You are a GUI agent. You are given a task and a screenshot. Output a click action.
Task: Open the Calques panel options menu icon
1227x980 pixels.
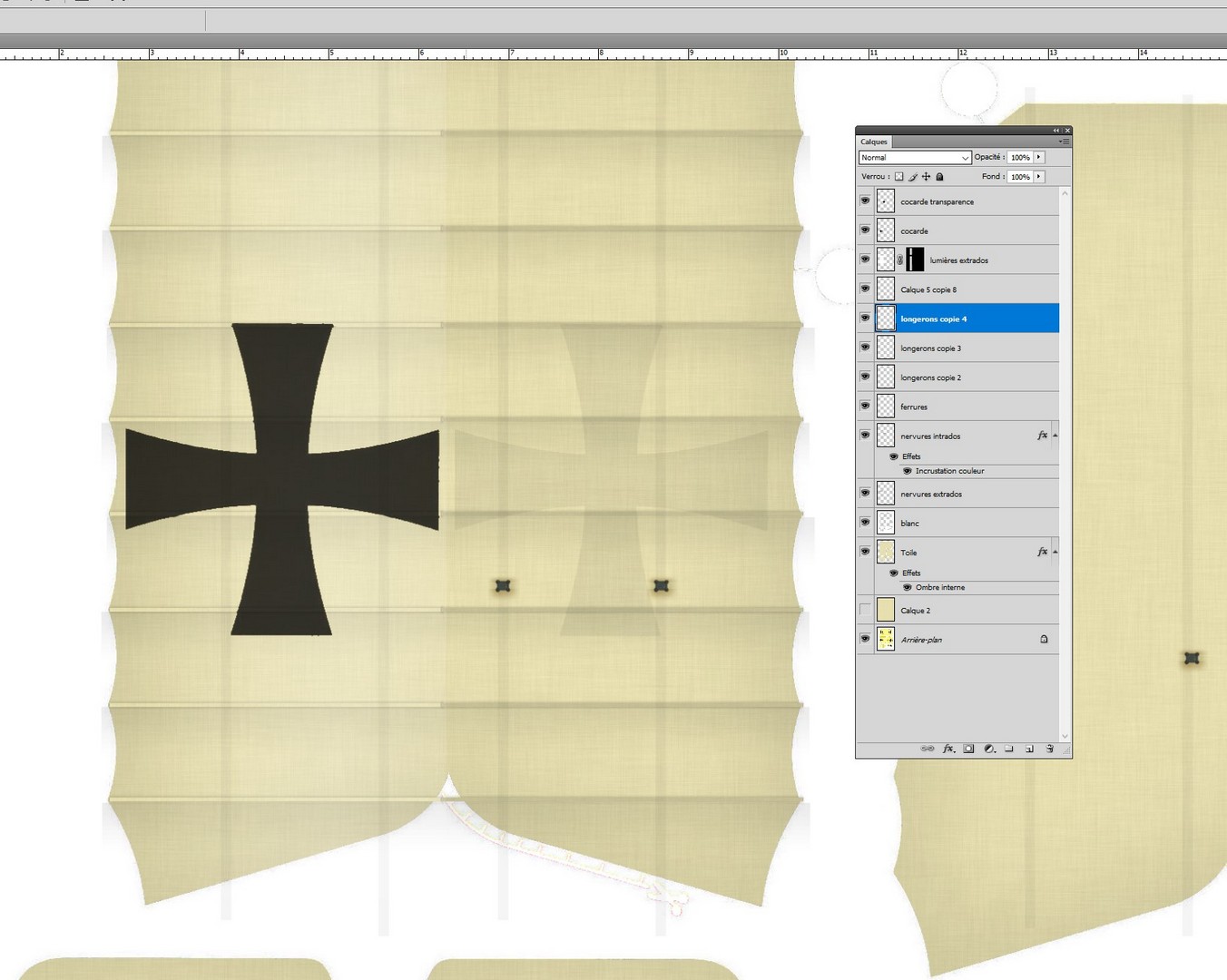[1065, 142]
